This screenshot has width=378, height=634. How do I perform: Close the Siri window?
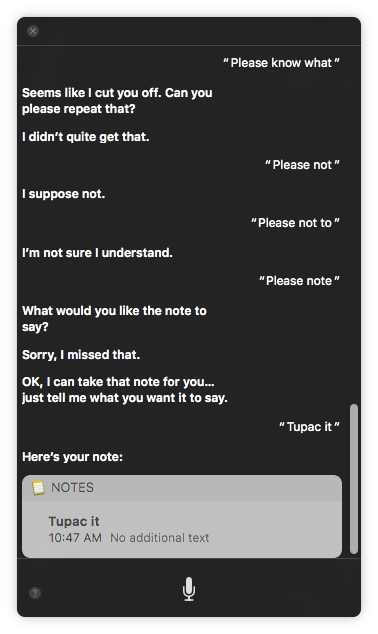click(33, 31)
